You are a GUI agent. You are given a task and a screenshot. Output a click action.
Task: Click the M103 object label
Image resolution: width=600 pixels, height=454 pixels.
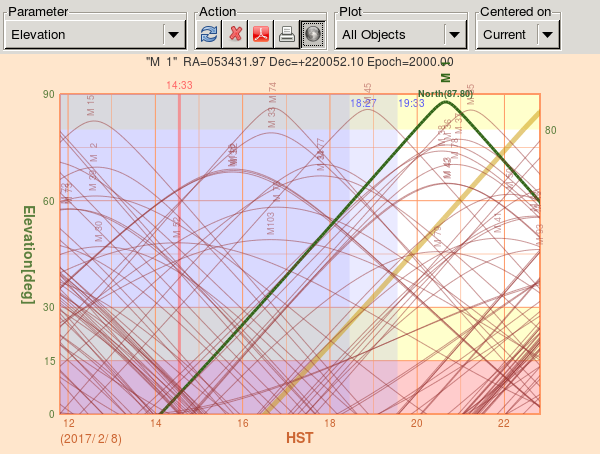270,223
